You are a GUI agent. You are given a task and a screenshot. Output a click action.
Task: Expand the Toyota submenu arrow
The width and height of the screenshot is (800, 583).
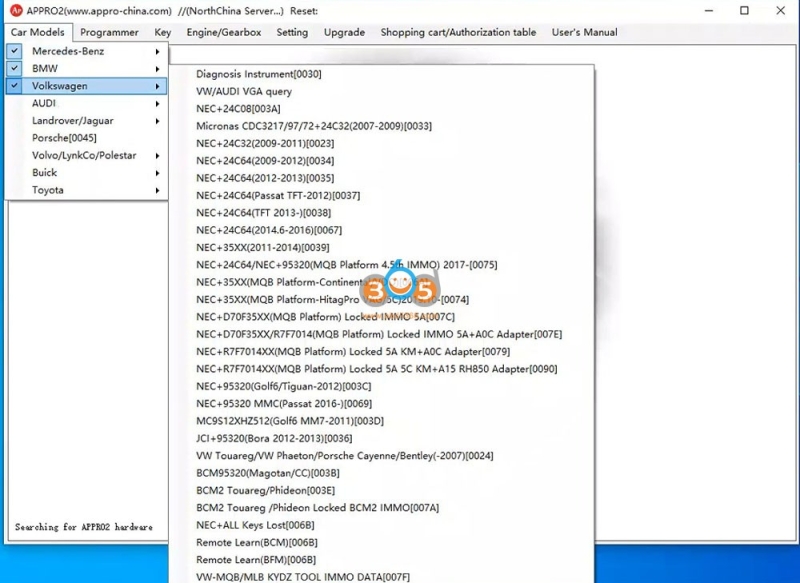(158, 190)
